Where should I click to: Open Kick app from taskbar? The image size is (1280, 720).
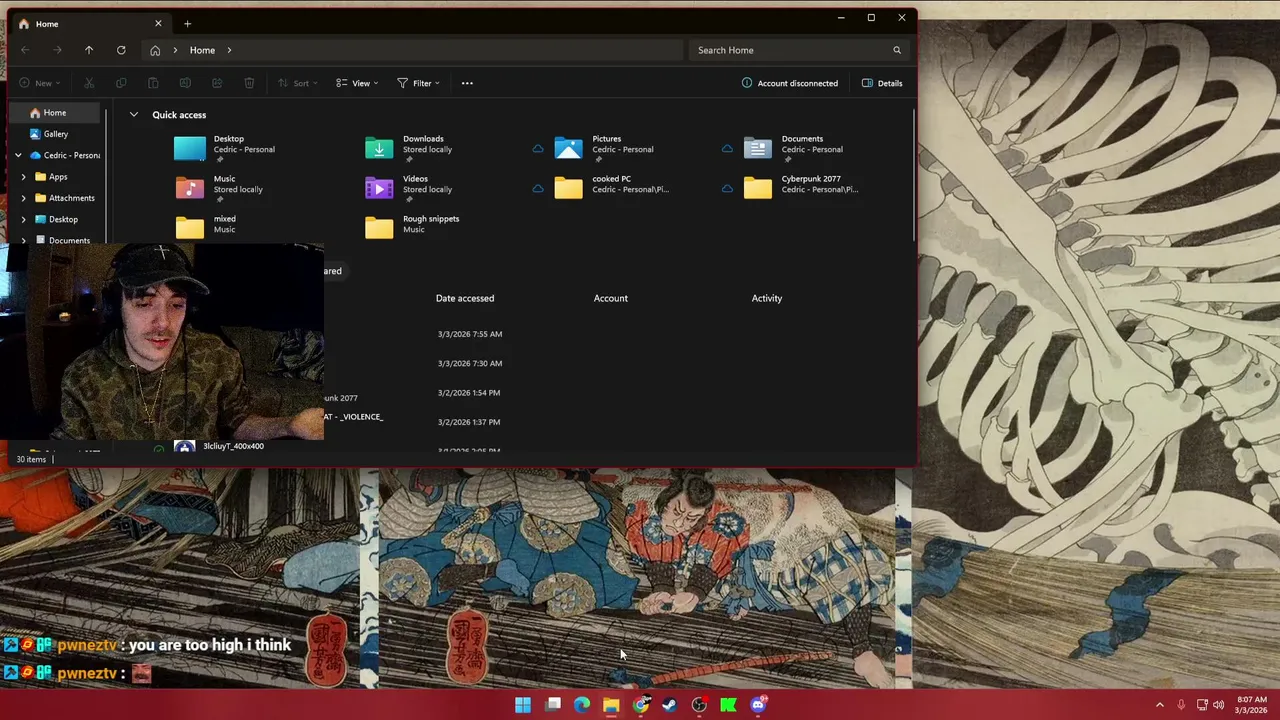pyautogui.click(x=729, y=705)
